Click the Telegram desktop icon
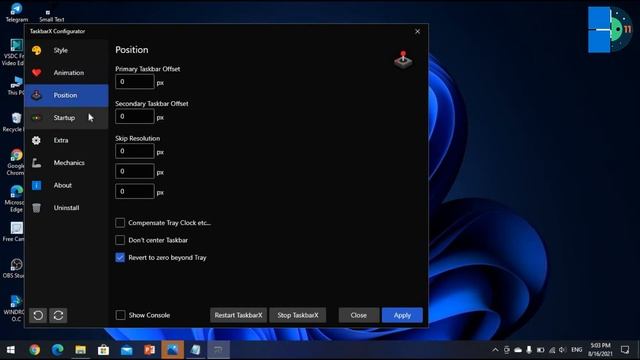Image resolution: width=640 pixels, height=360 pixels. [x=16, y=12]
